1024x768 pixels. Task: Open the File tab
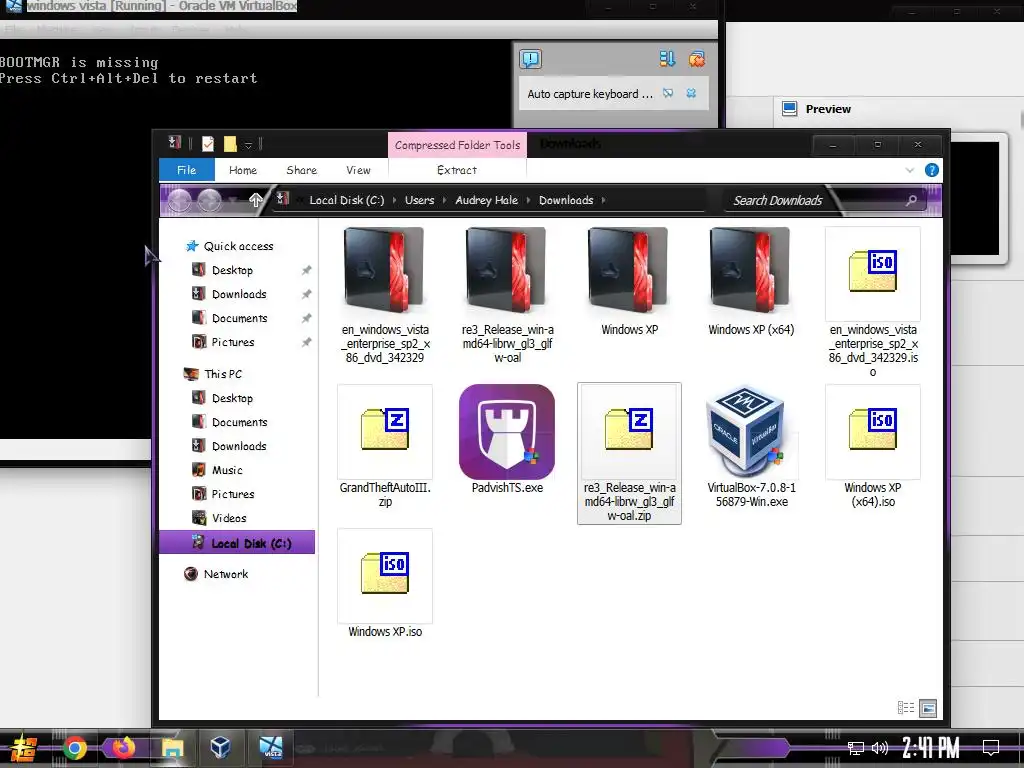[187, 170]
